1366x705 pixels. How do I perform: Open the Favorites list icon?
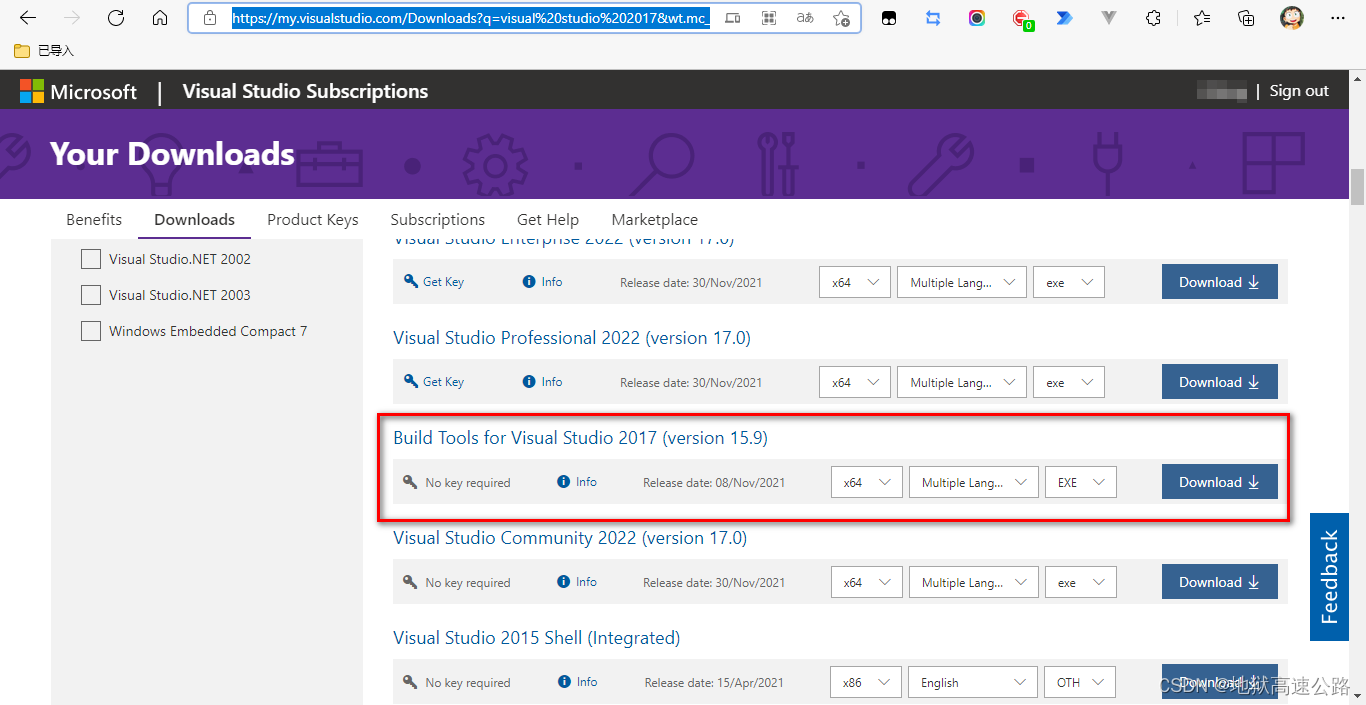click(x=1202, y=18)
